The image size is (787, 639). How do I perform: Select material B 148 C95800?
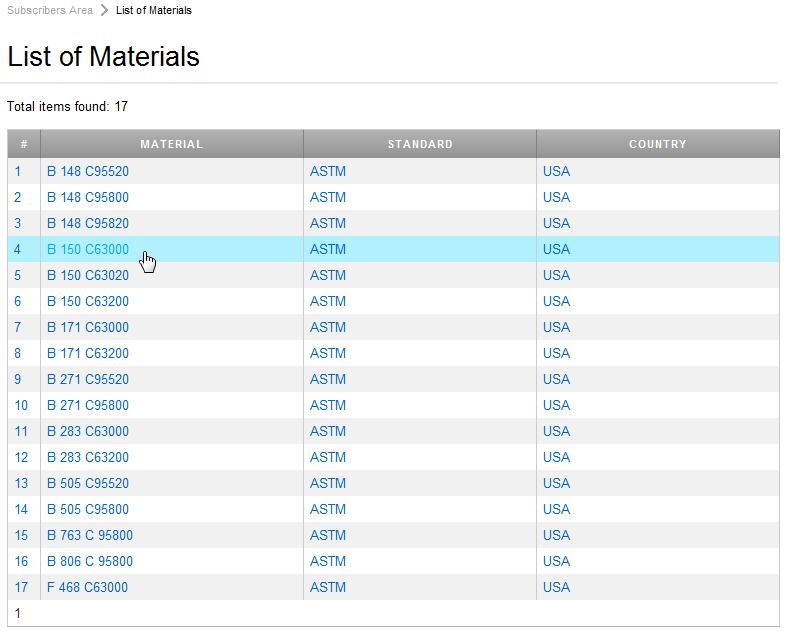click(x=88, y=197)
